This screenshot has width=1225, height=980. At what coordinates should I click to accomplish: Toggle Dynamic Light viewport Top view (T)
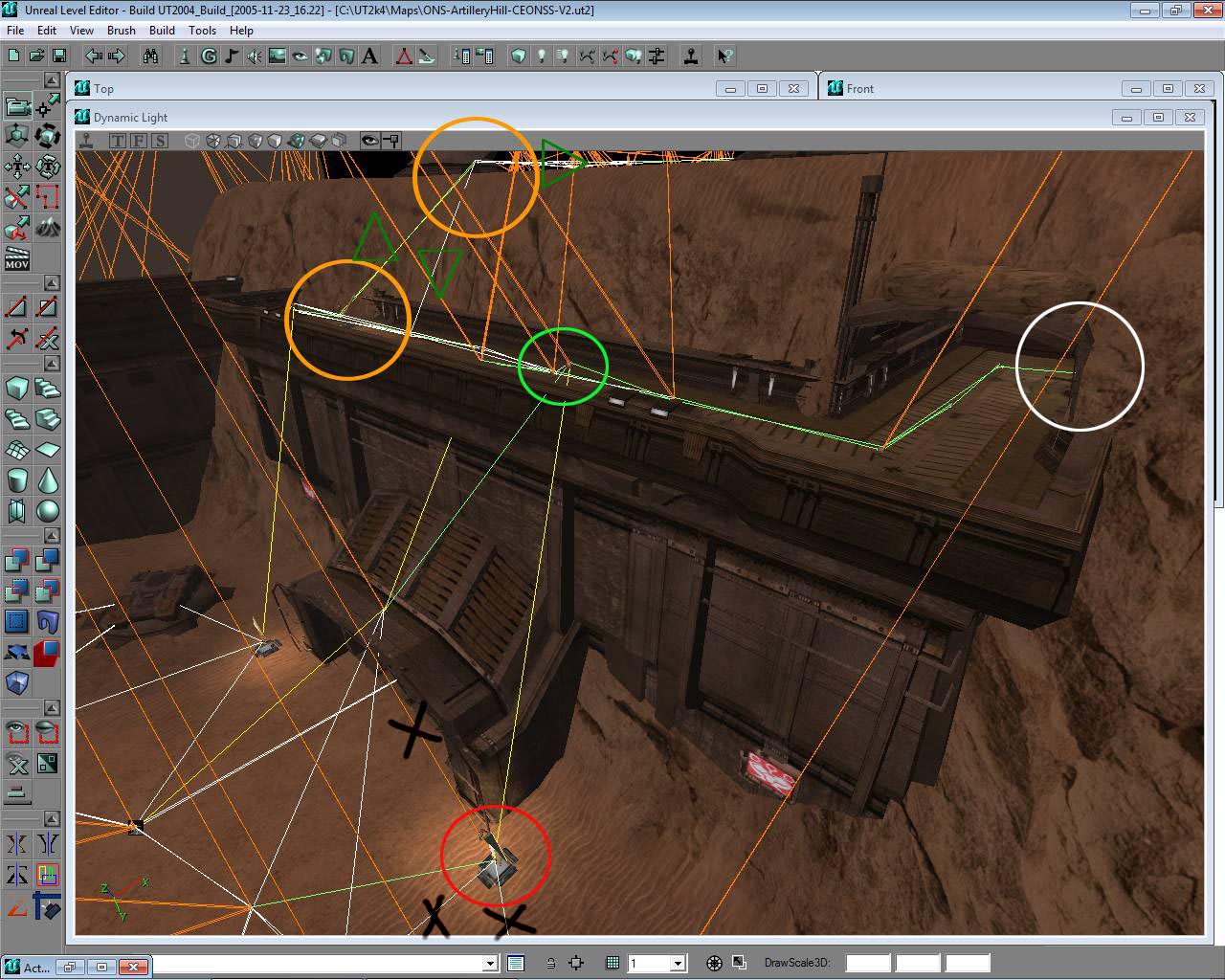[x=118, y=141]
